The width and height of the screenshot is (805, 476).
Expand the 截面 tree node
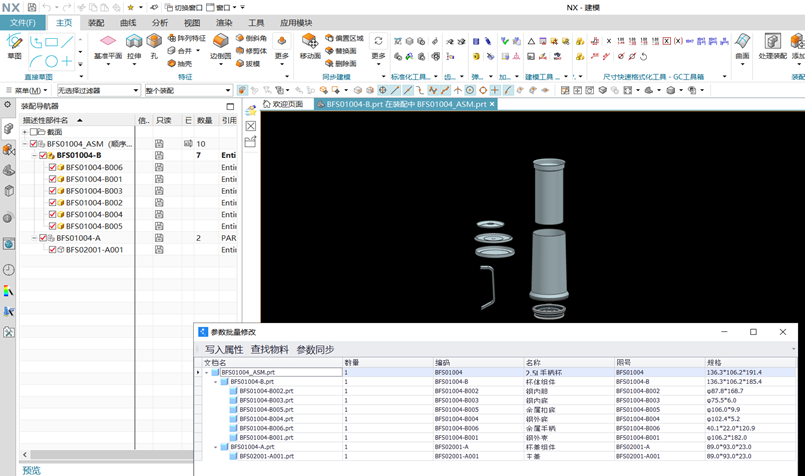click(25, 132)
